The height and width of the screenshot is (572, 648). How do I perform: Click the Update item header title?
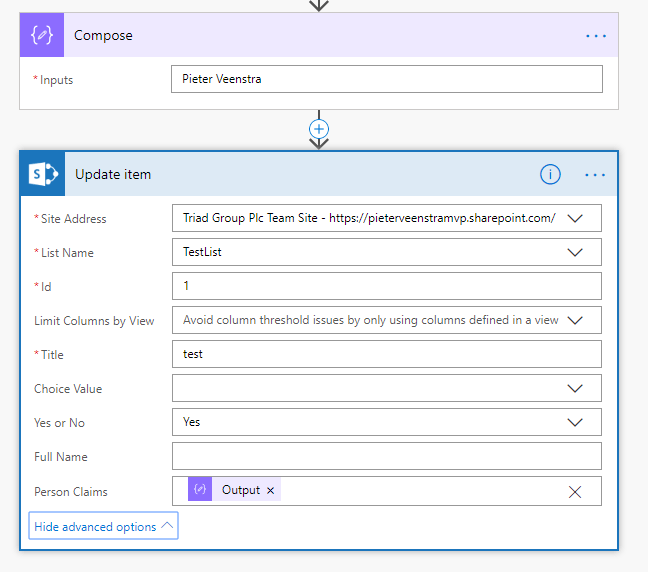113,174
